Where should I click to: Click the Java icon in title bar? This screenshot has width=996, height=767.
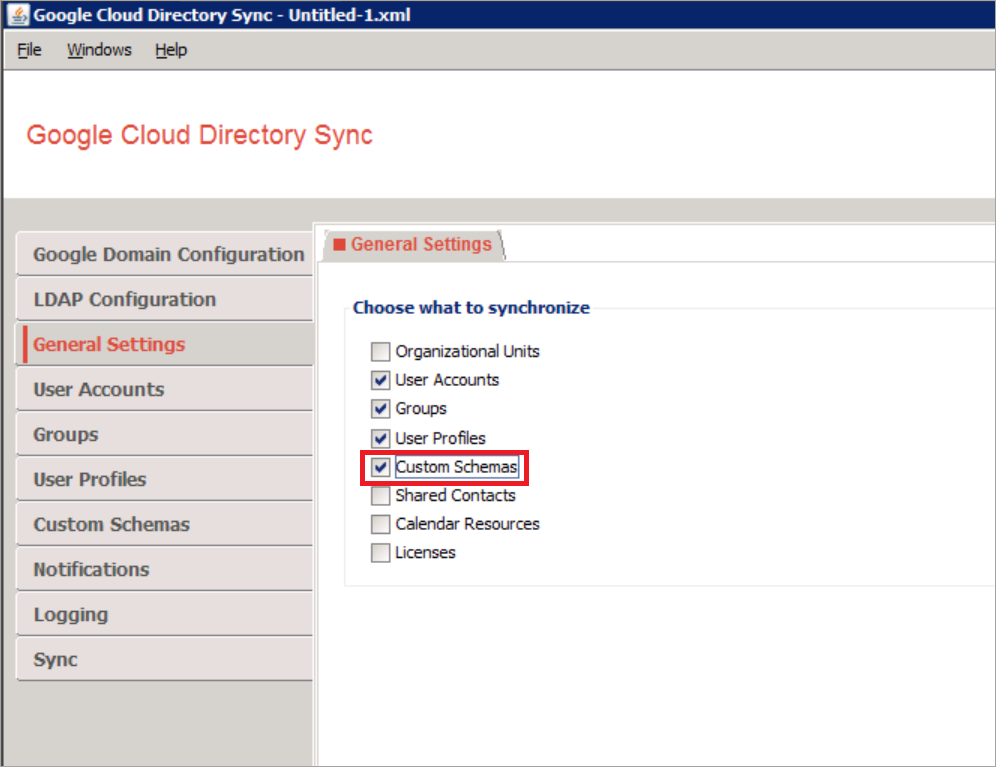coord(17,16)
